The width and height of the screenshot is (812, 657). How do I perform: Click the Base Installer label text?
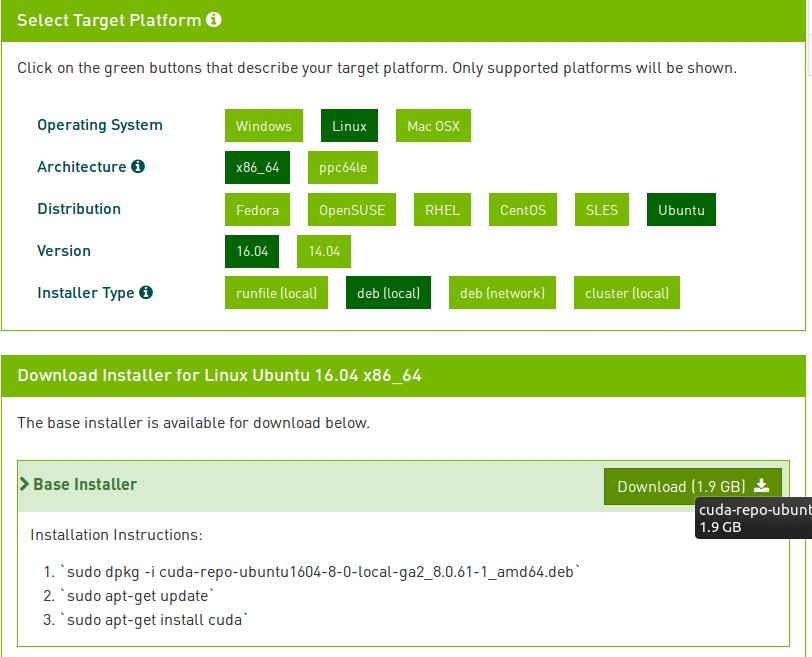(x=85, y=484)
